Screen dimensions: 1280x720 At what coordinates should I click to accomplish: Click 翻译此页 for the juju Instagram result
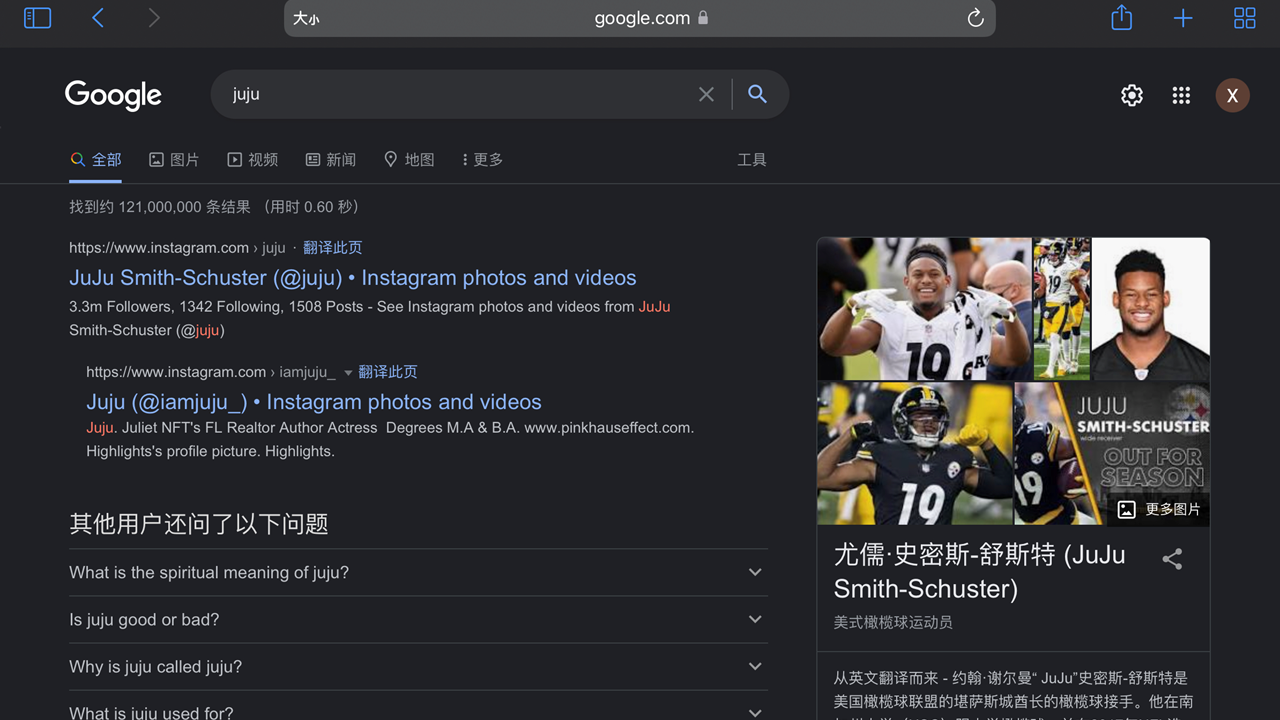click(333, 248)
